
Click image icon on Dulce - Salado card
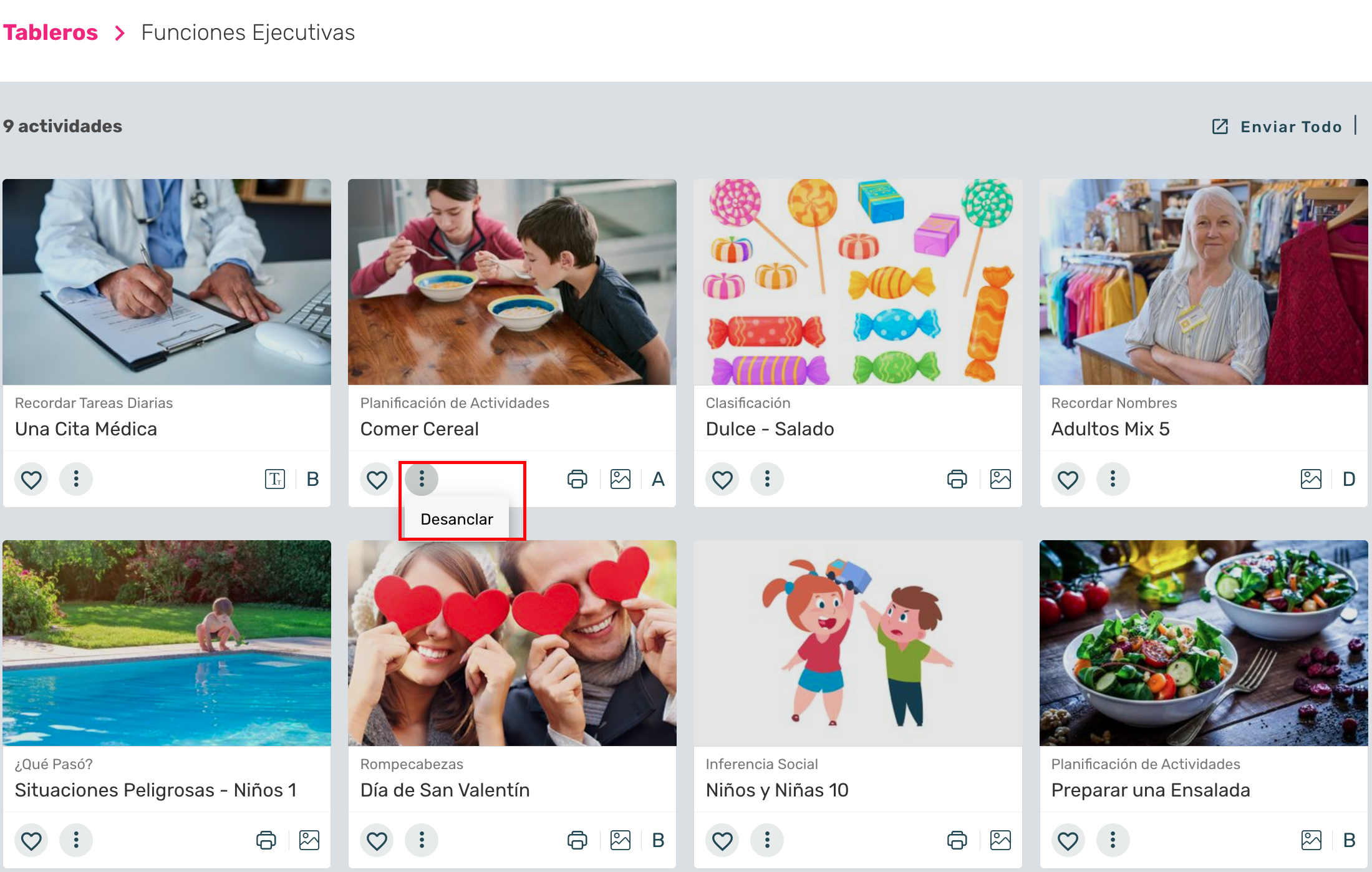(1000, 479)
